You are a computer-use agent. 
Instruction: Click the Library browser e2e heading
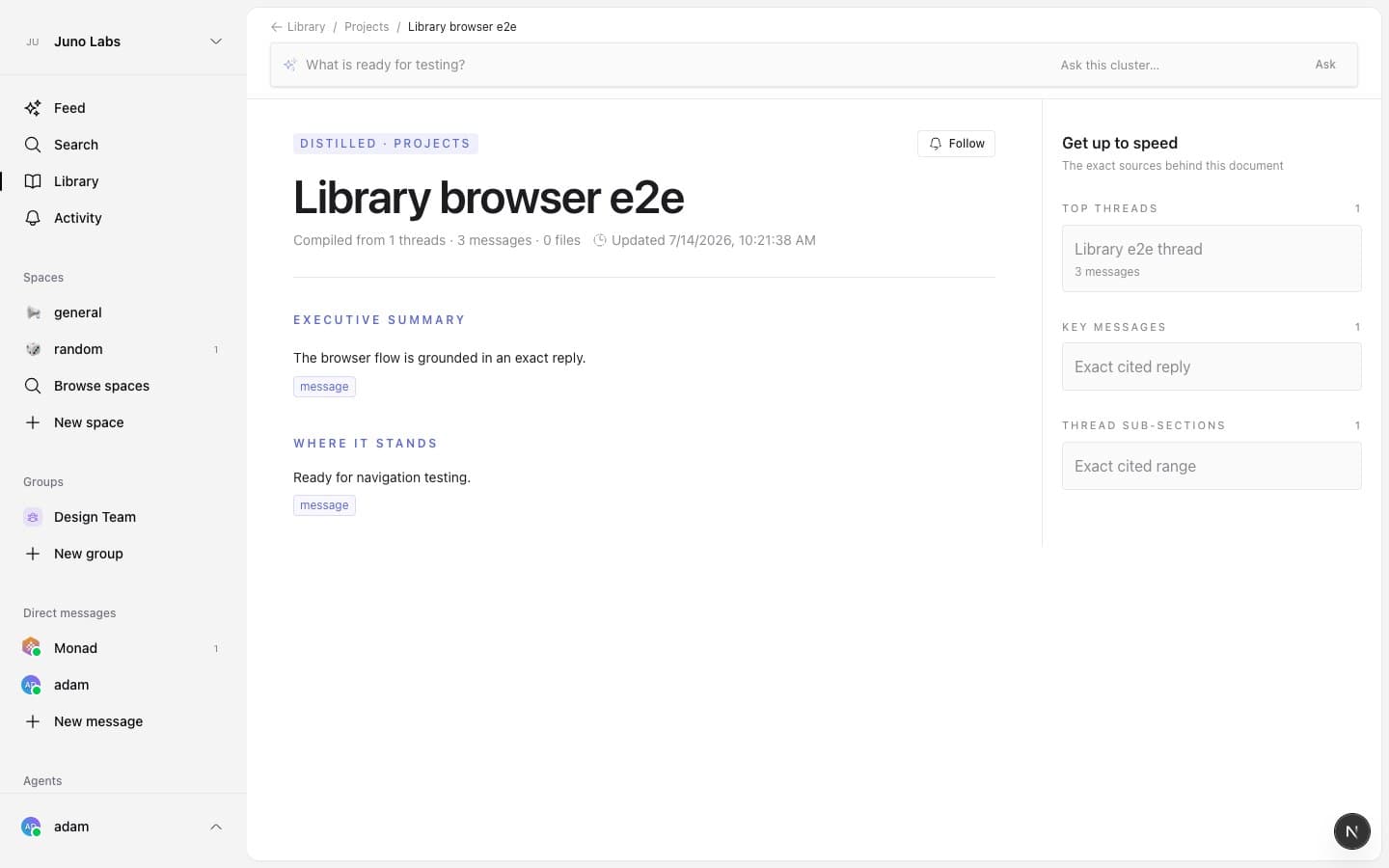[x=489, y=198]
